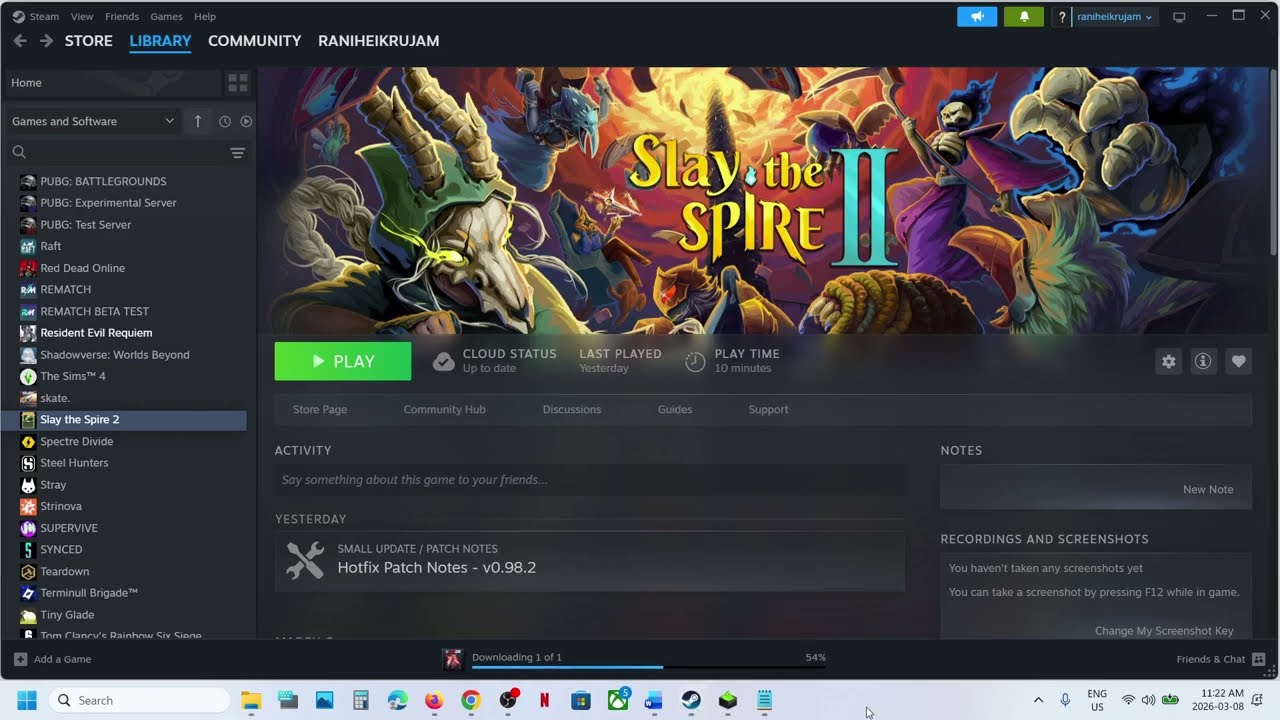Open Netflix from the taskbar
Image resolution: width=1280 pixels, height=720 pixels.
pos(544,700)
